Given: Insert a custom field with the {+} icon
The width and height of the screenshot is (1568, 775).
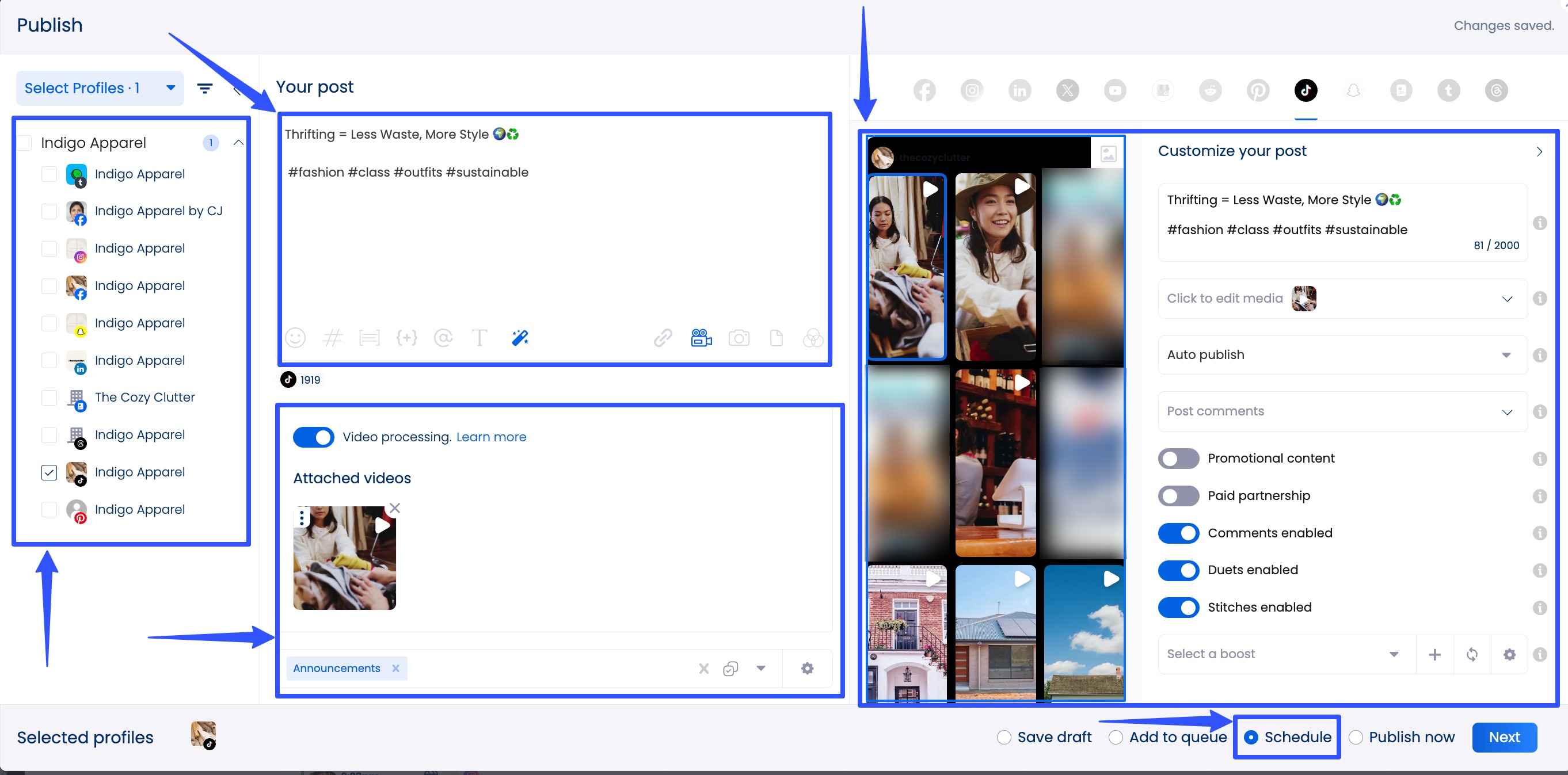Looking at the screenshot, I should (406, 338).
